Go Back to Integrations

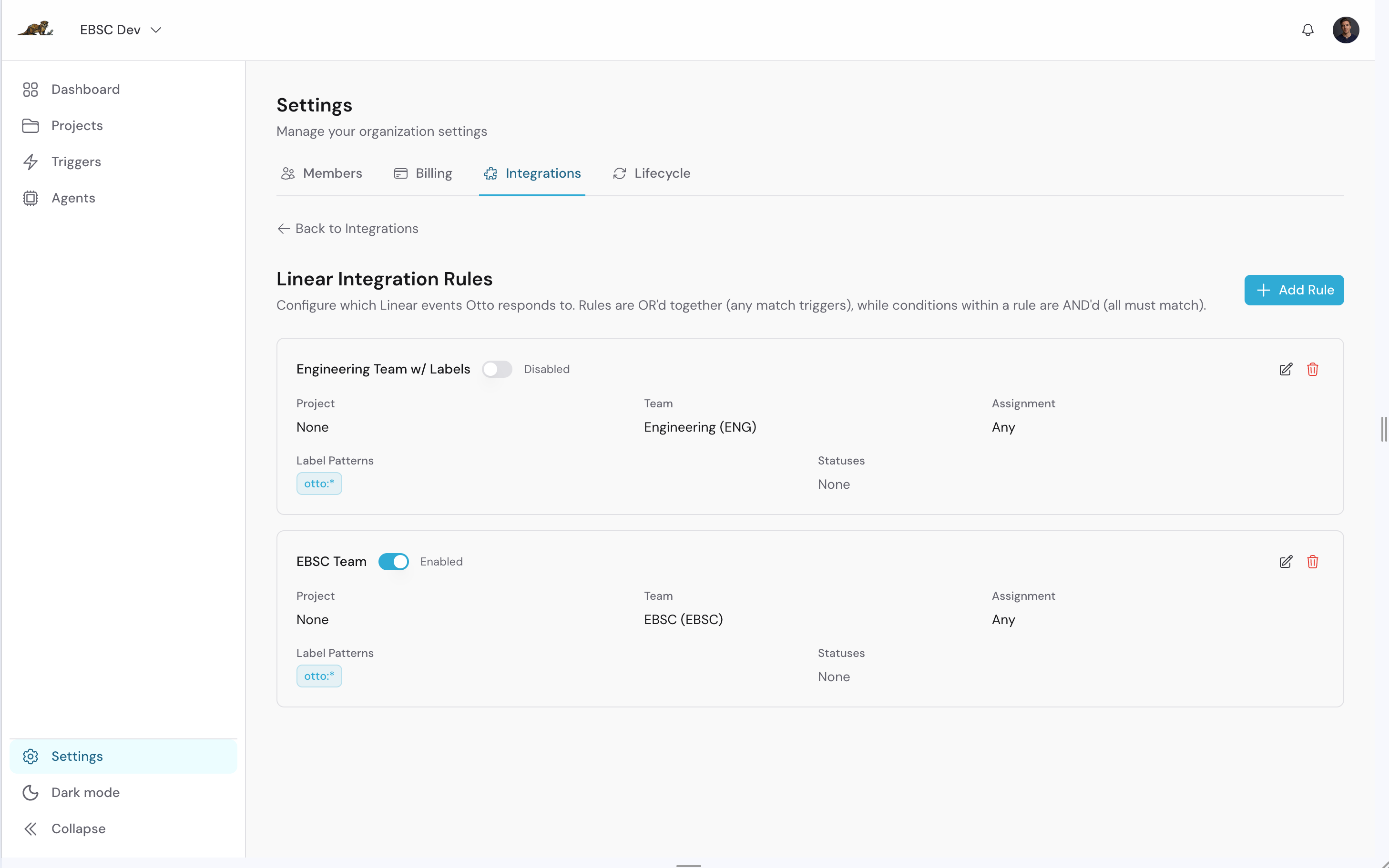coord(348,229)
